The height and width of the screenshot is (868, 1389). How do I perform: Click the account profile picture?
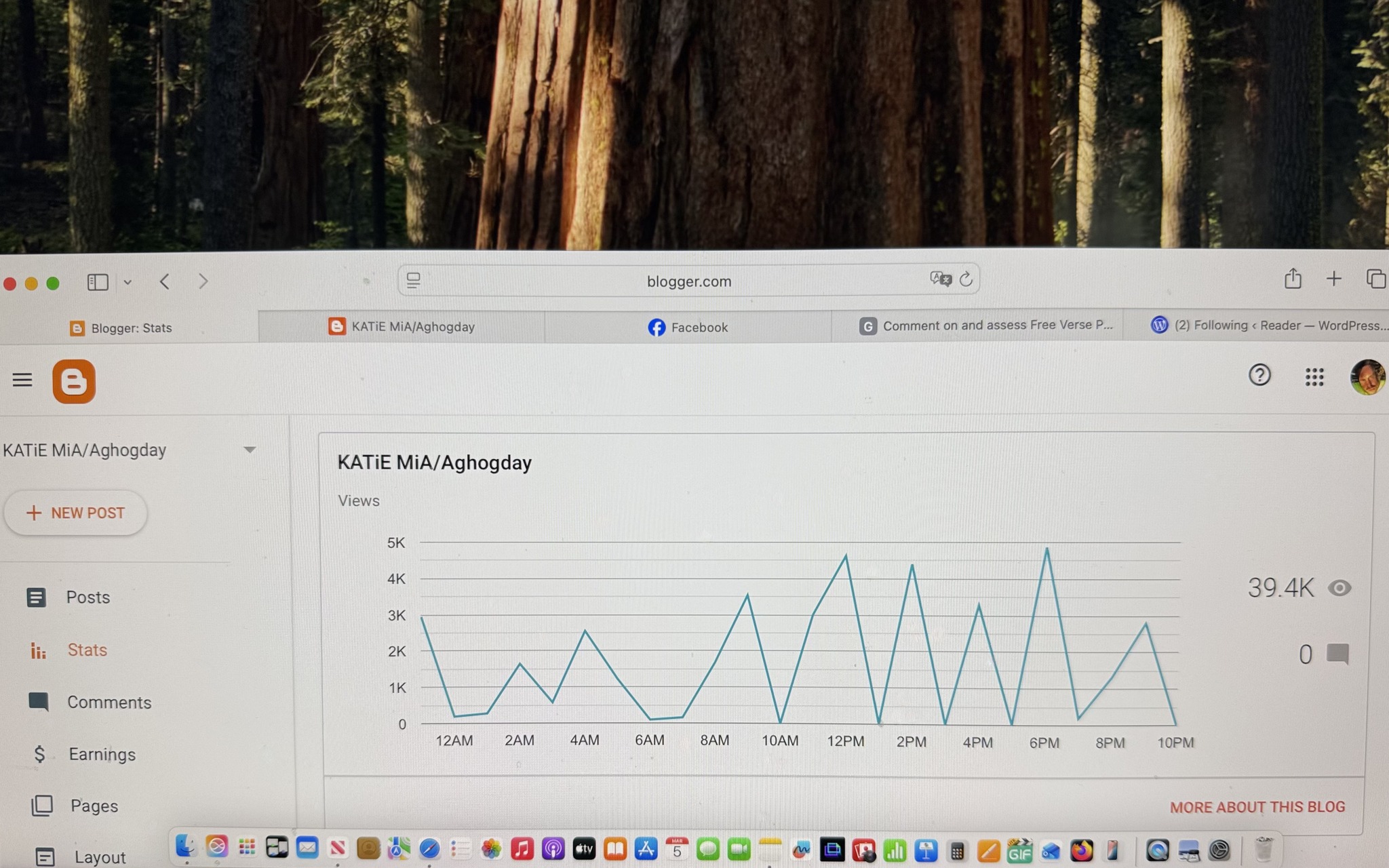click(x=1367, y=377)
